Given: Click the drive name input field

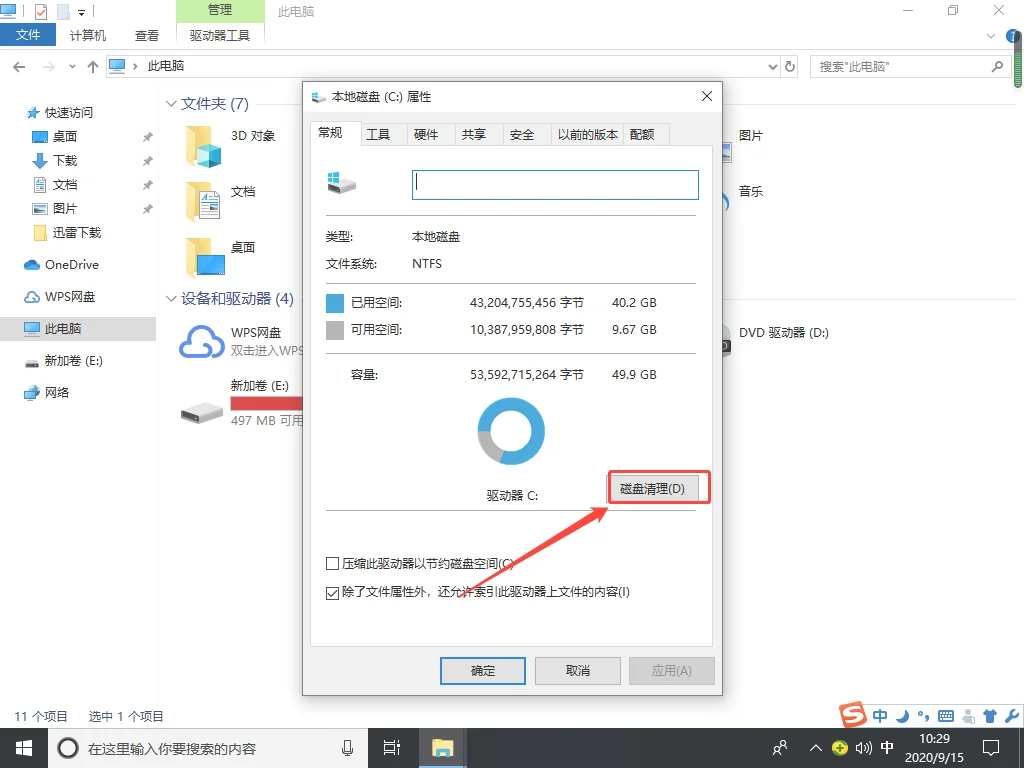Looking at the screenshot, I should (555, 185).
